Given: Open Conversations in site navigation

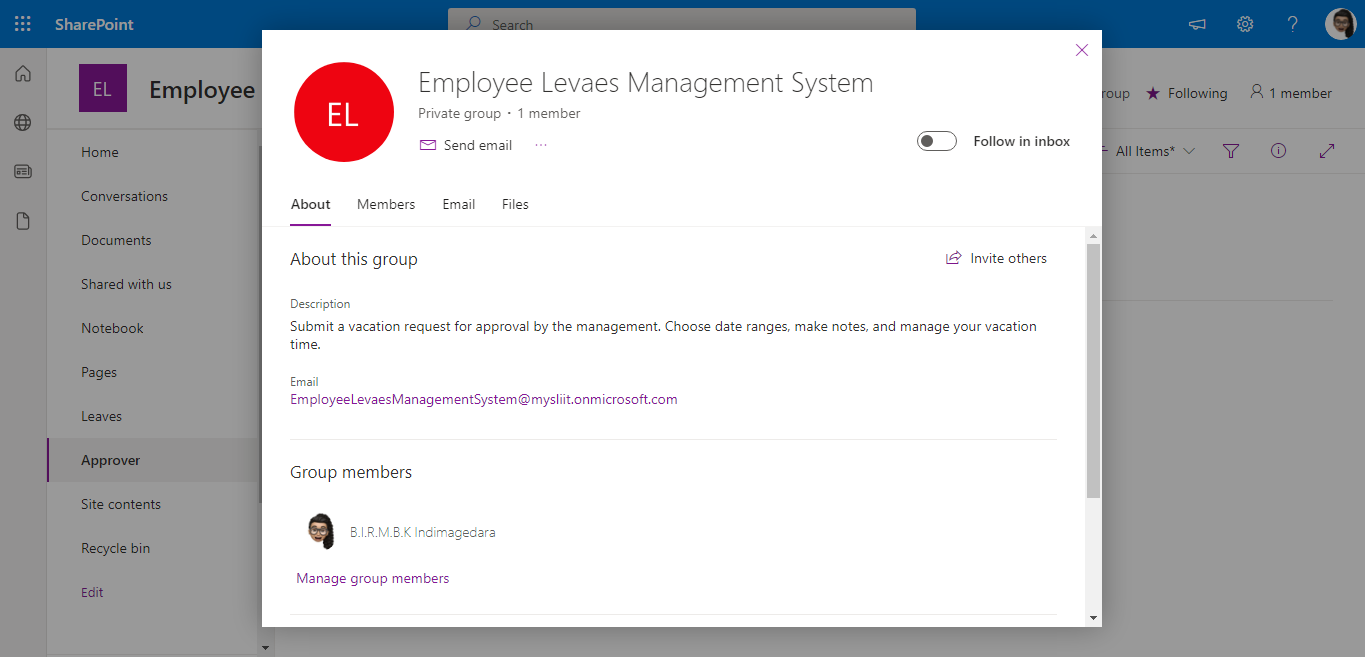Looking at the screenshot, I should pos(124,196).
